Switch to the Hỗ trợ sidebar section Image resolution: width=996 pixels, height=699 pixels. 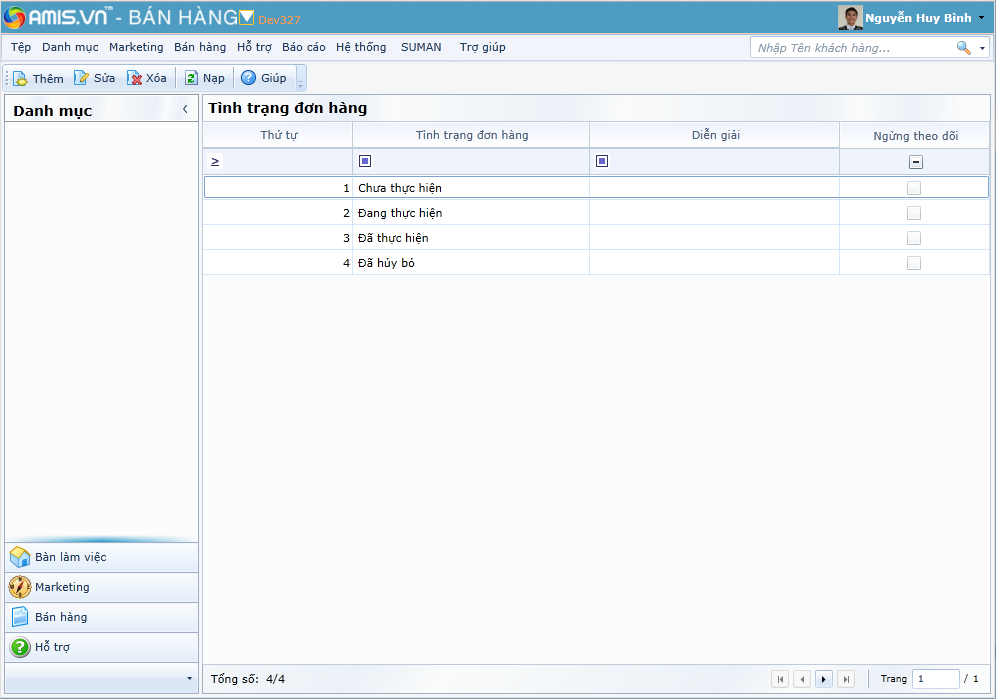(x=52, y=647)
